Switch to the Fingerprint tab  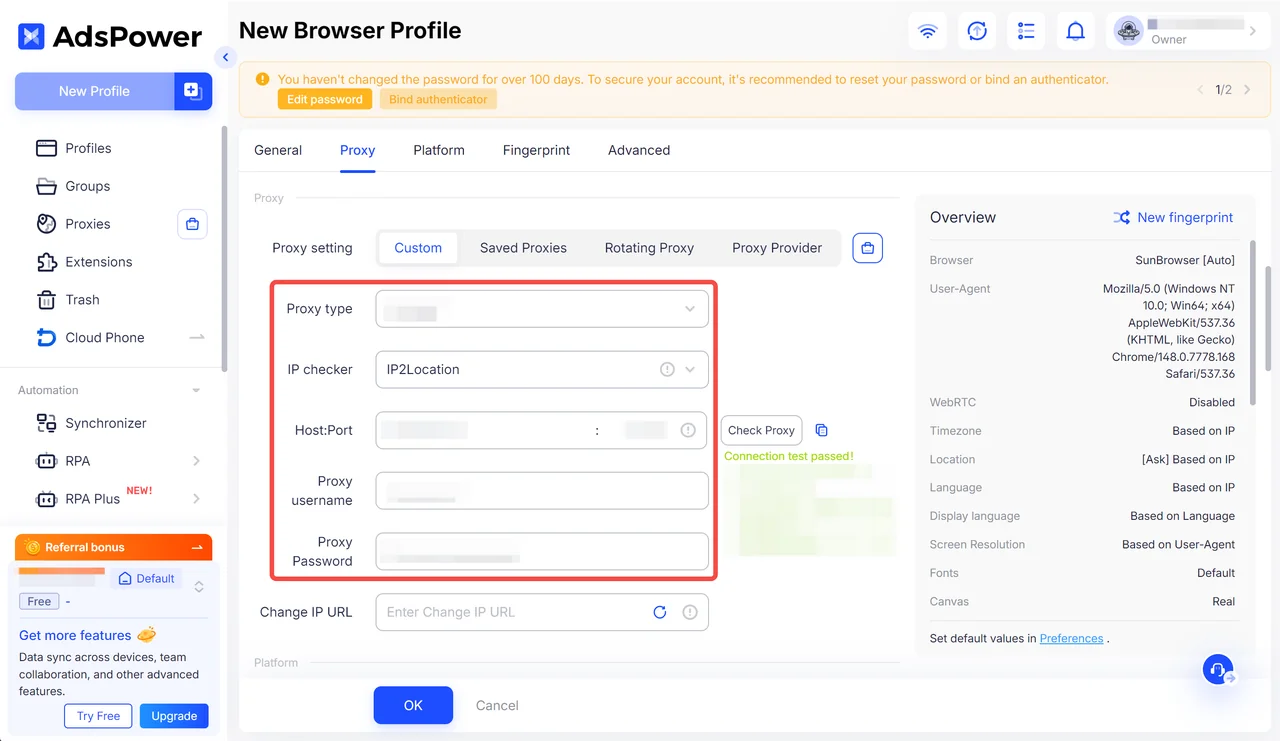(x=536, y=150)
